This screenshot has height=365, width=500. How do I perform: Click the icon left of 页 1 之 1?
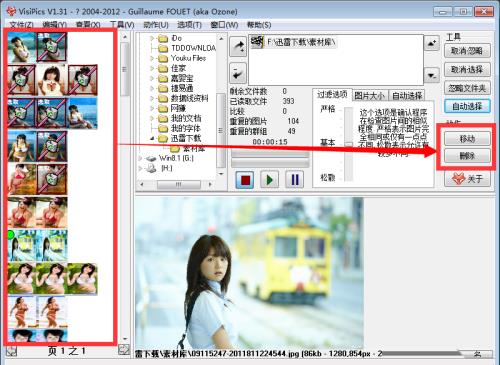point(11,351)
